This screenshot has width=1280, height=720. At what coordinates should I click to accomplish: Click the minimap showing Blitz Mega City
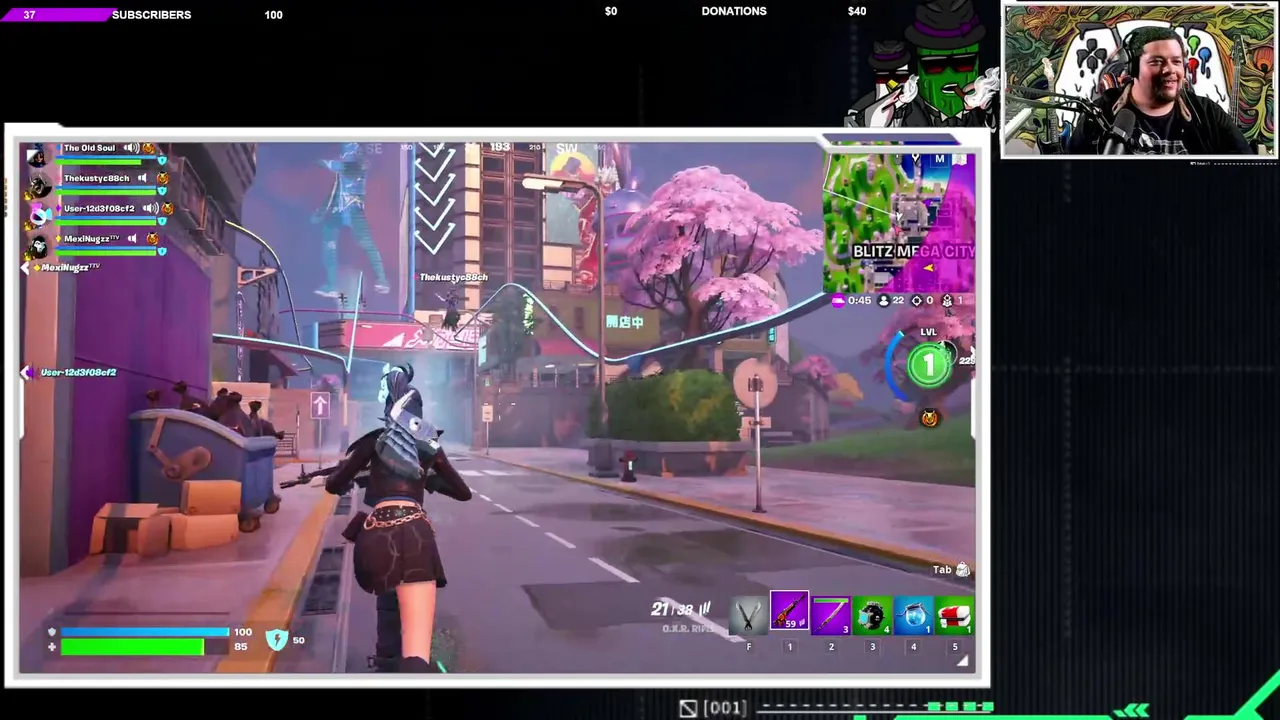point(898,221)
